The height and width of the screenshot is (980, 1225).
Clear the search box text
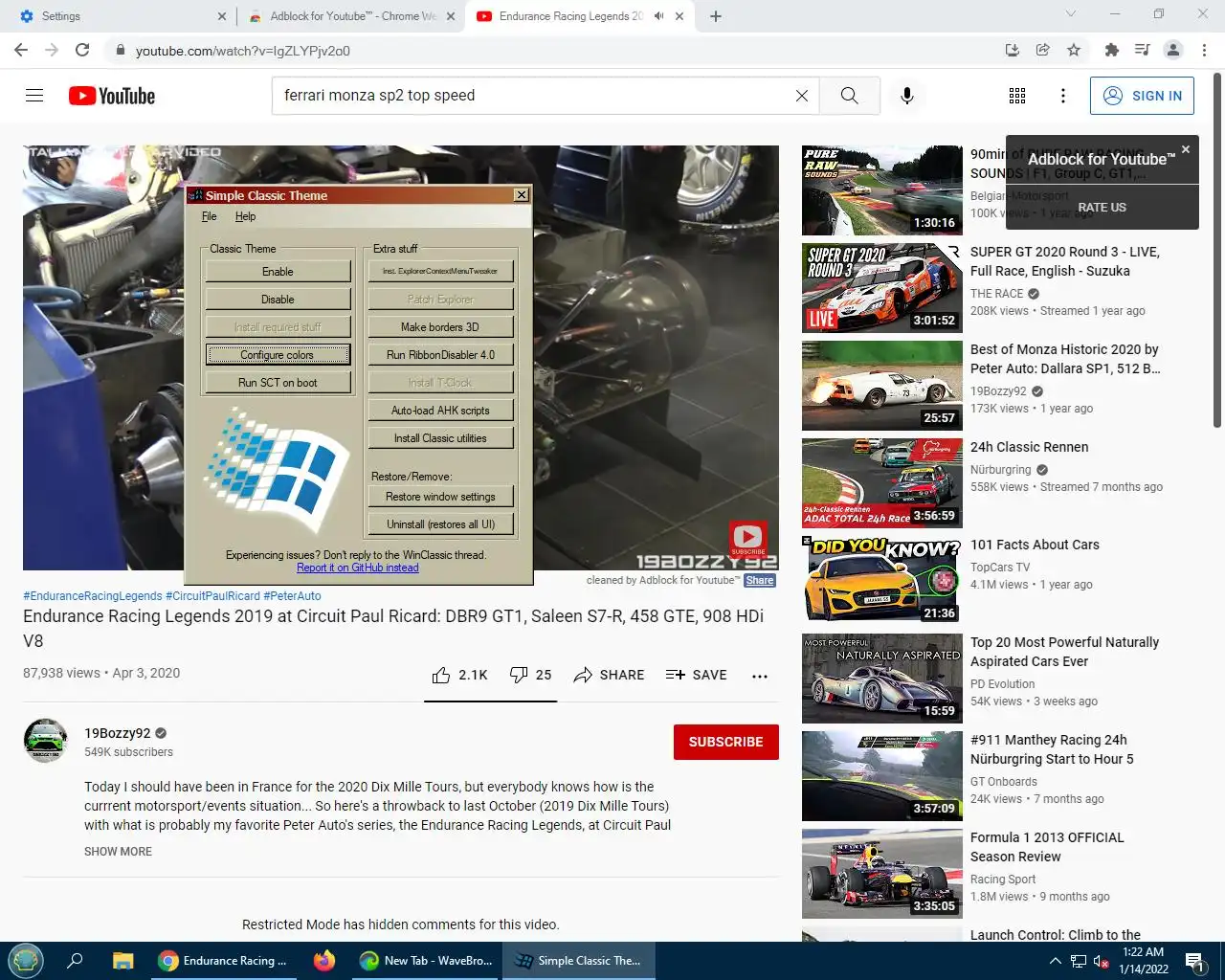click(802, 96)
